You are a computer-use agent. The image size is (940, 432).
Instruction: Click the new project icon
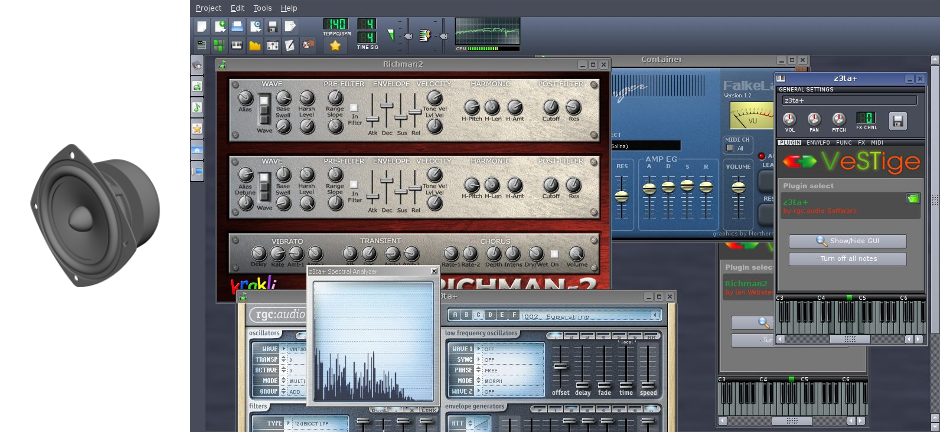click(201, 26)
